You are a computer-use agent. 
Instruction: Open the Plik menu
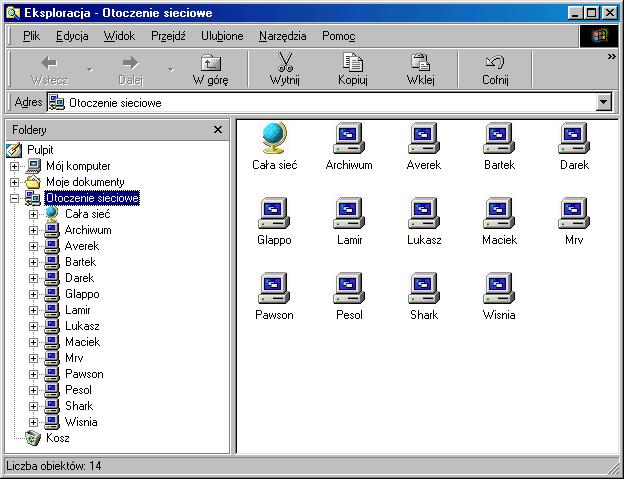(31, 36)
